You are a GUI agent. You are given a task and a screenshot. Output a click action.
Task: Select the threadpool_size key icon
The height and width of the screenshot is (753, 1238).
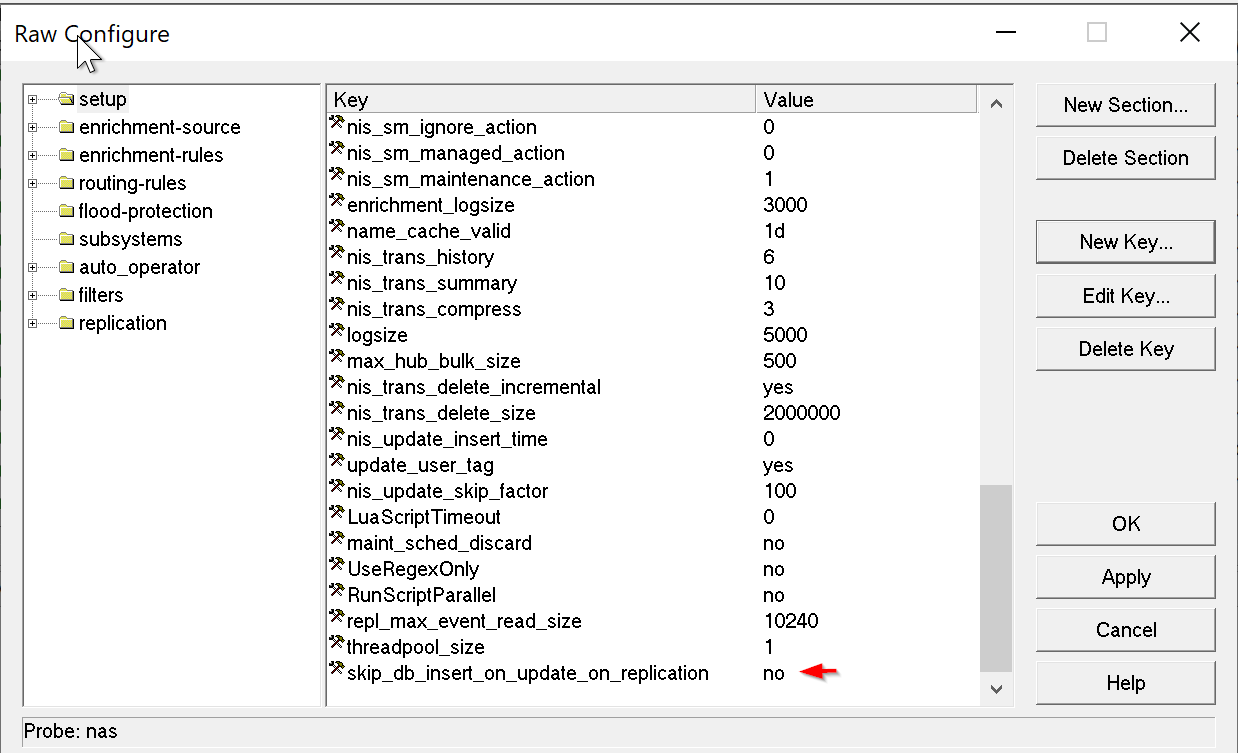pyautogui.click(x=337, y=646)
